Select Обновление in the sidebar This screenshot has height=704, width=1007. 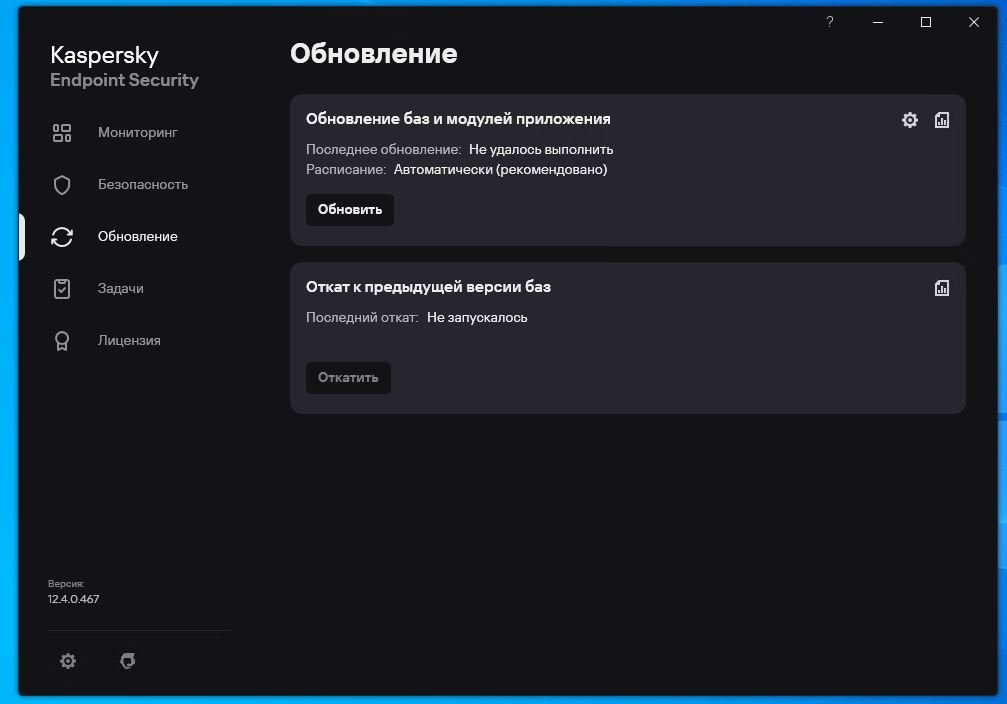point(137,236)
